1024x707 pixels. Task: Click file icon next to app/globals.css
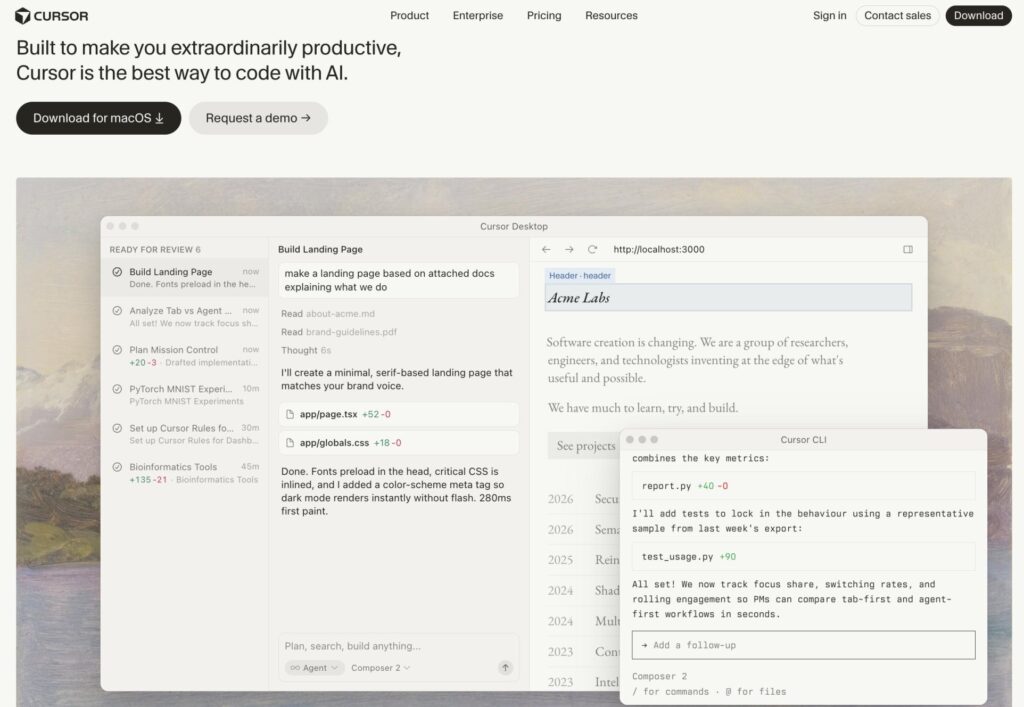coord(290,443)
